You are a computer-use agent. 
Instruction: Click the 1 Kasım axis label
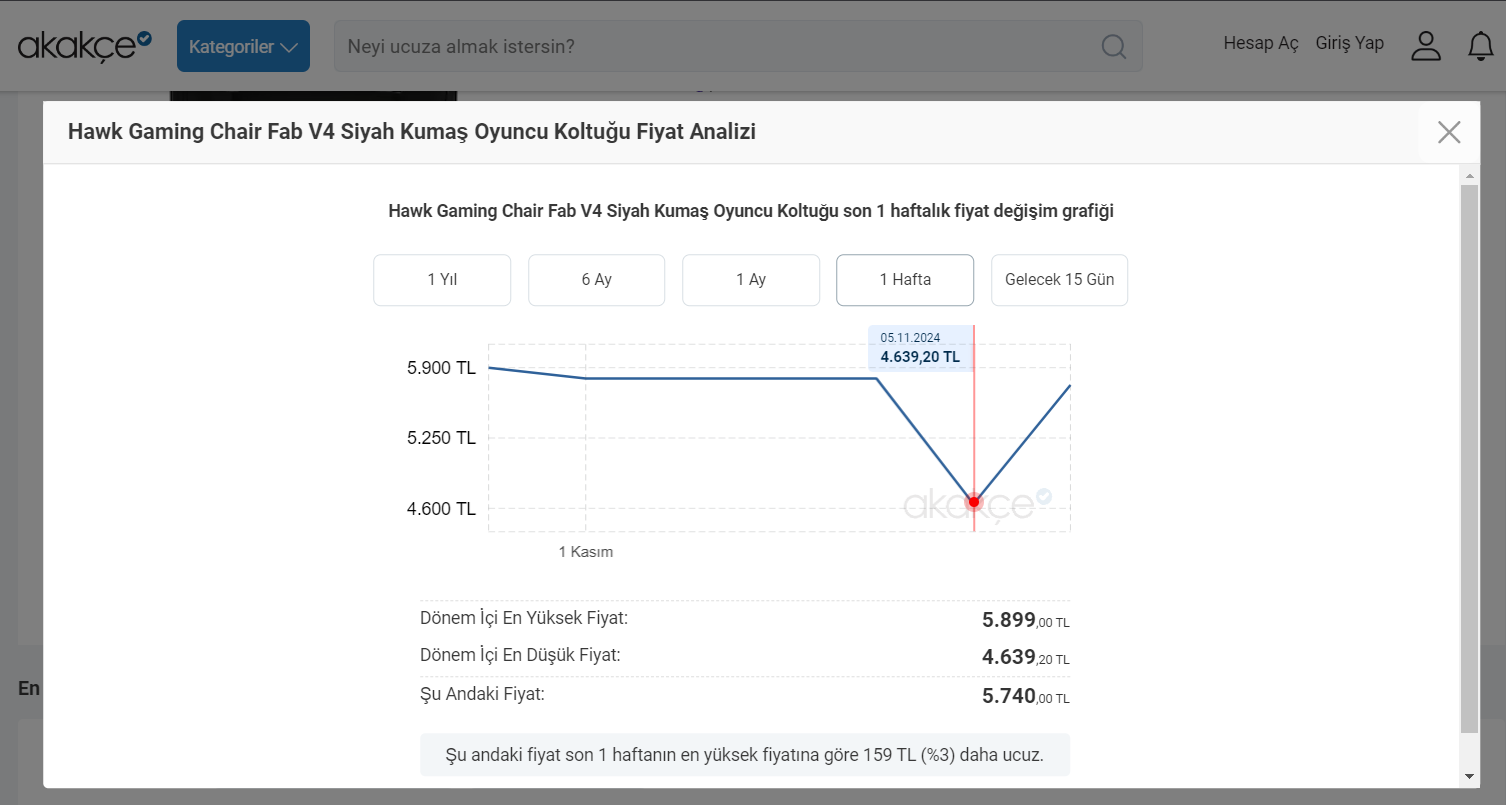point(585,552)
